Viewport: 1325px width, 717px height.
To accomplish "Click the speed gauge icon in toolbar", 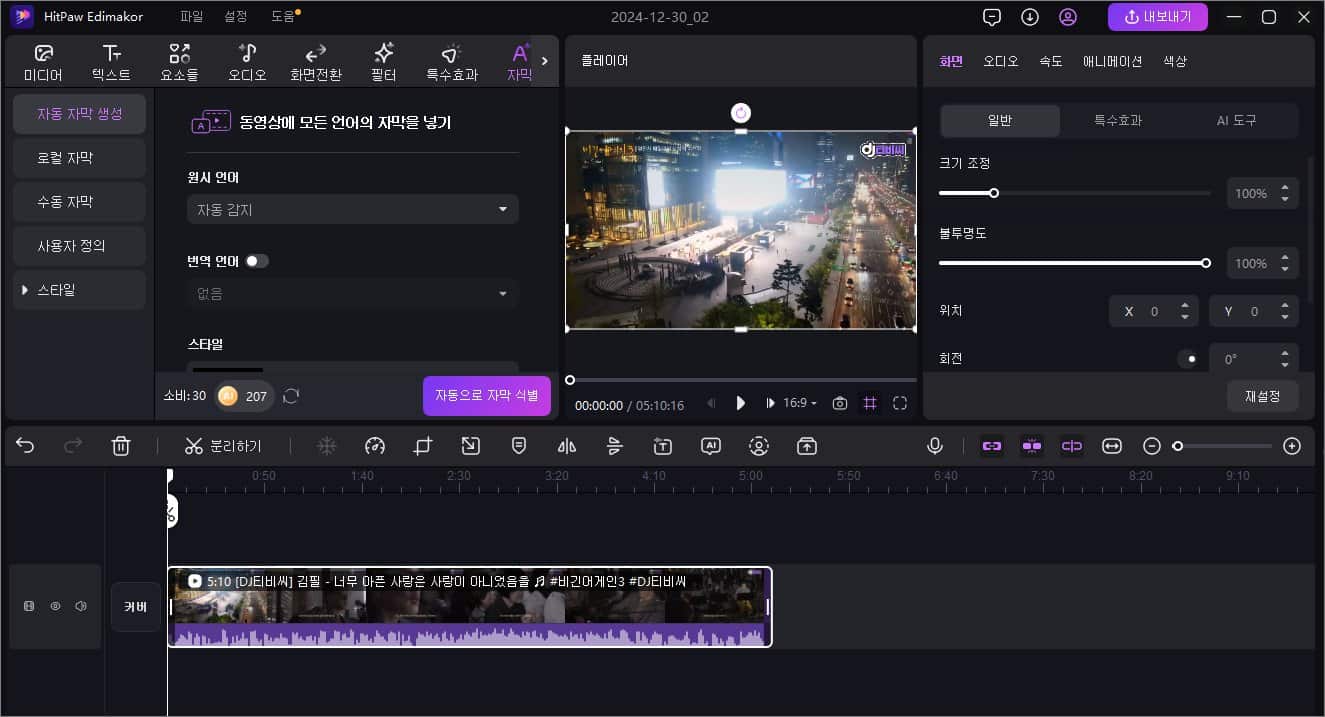I will click(x=375, y=446).
